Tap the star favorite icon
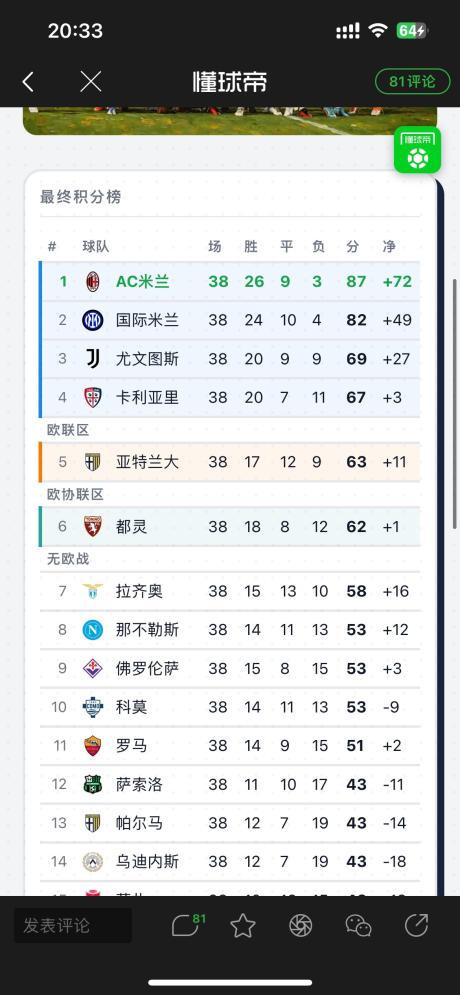This screenshot has width=460, height=995. [x=242, y=926]
